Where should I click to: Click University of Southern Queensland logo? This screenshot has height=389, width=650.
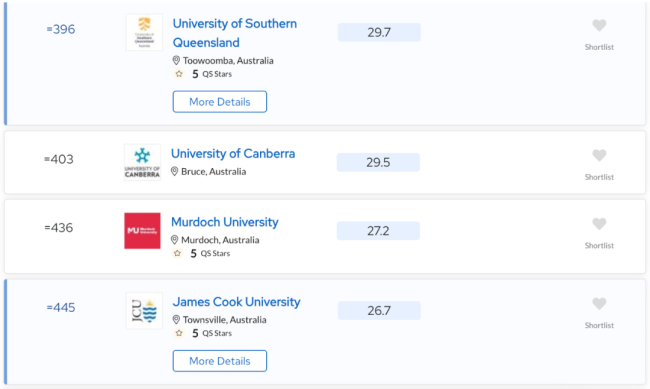click(144, 32)
